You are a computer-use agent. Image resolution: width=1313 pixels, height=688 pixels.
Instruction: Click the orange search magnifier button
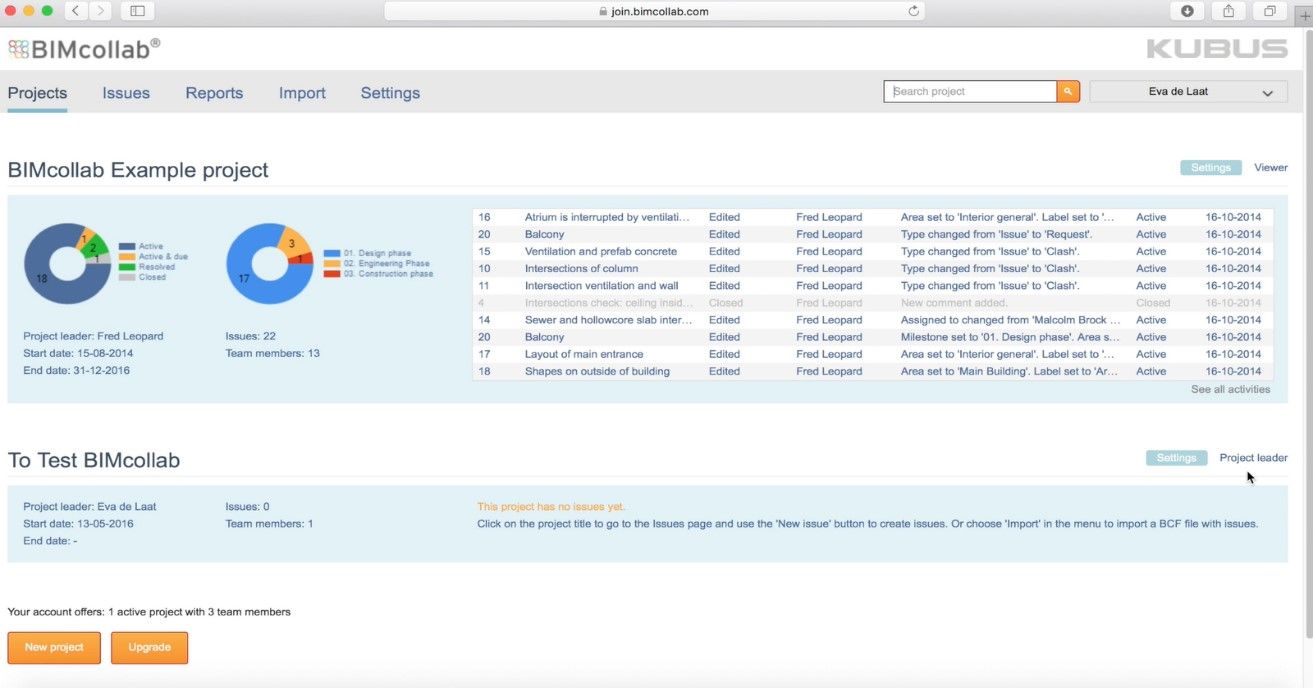pyautogui.click(x=1068, y=91)
